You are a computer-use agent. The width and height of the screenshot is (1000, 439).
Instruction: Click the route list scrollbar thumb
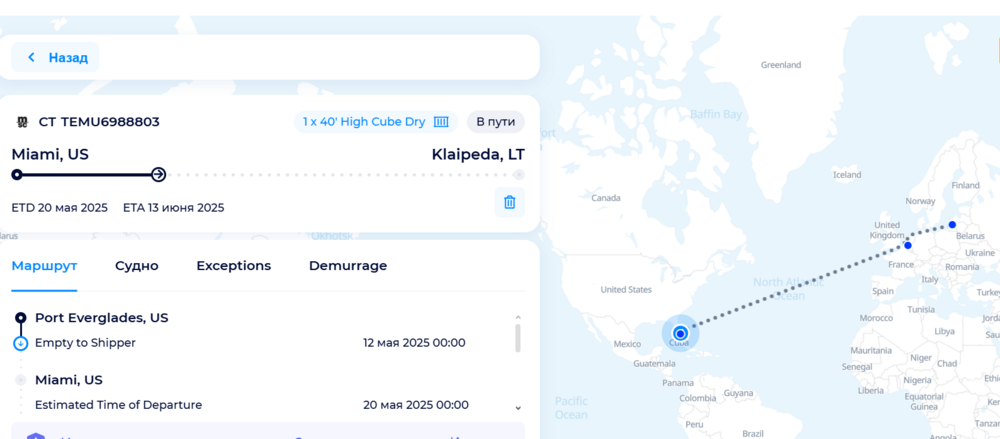(x=517, y=337)
